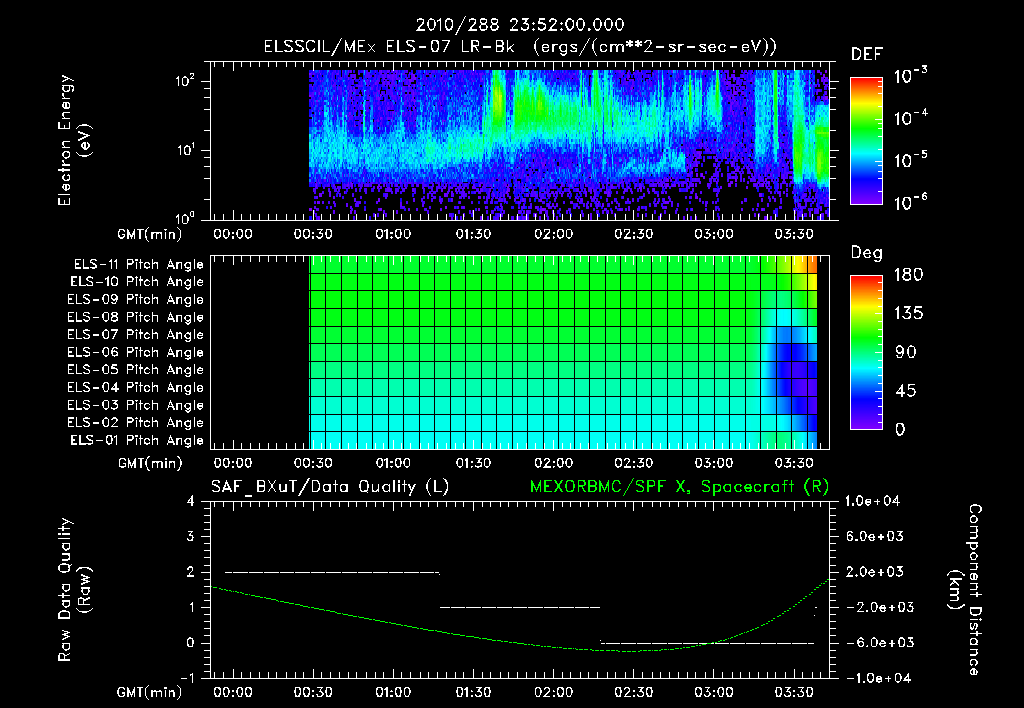Select the ELS-03 Pitch Angle row label
Viewport: 1024px width, 708px height.
135,406
